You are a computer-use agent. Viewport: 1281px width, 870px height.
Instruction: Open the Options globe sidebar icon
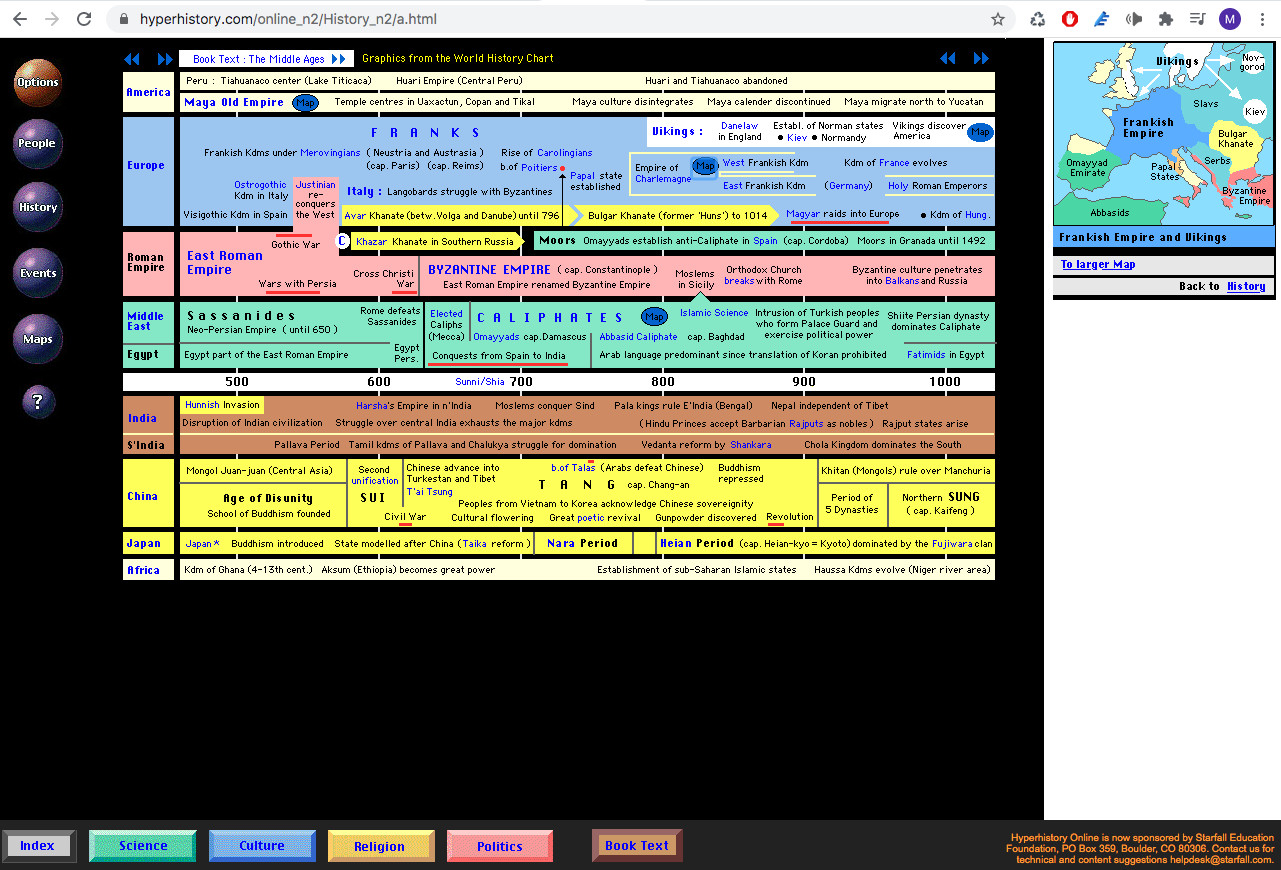[37, 83]
